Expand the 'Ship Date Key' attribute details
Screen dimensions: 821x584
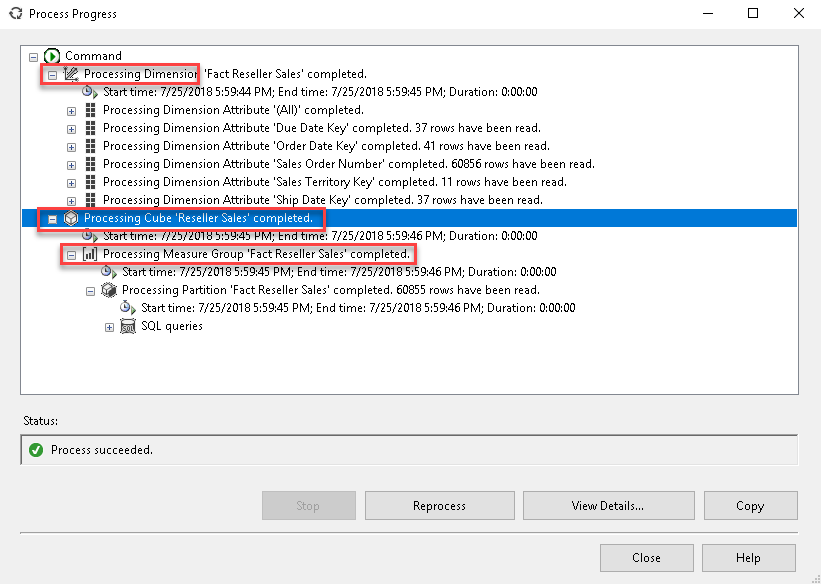[x=70, y=199]
